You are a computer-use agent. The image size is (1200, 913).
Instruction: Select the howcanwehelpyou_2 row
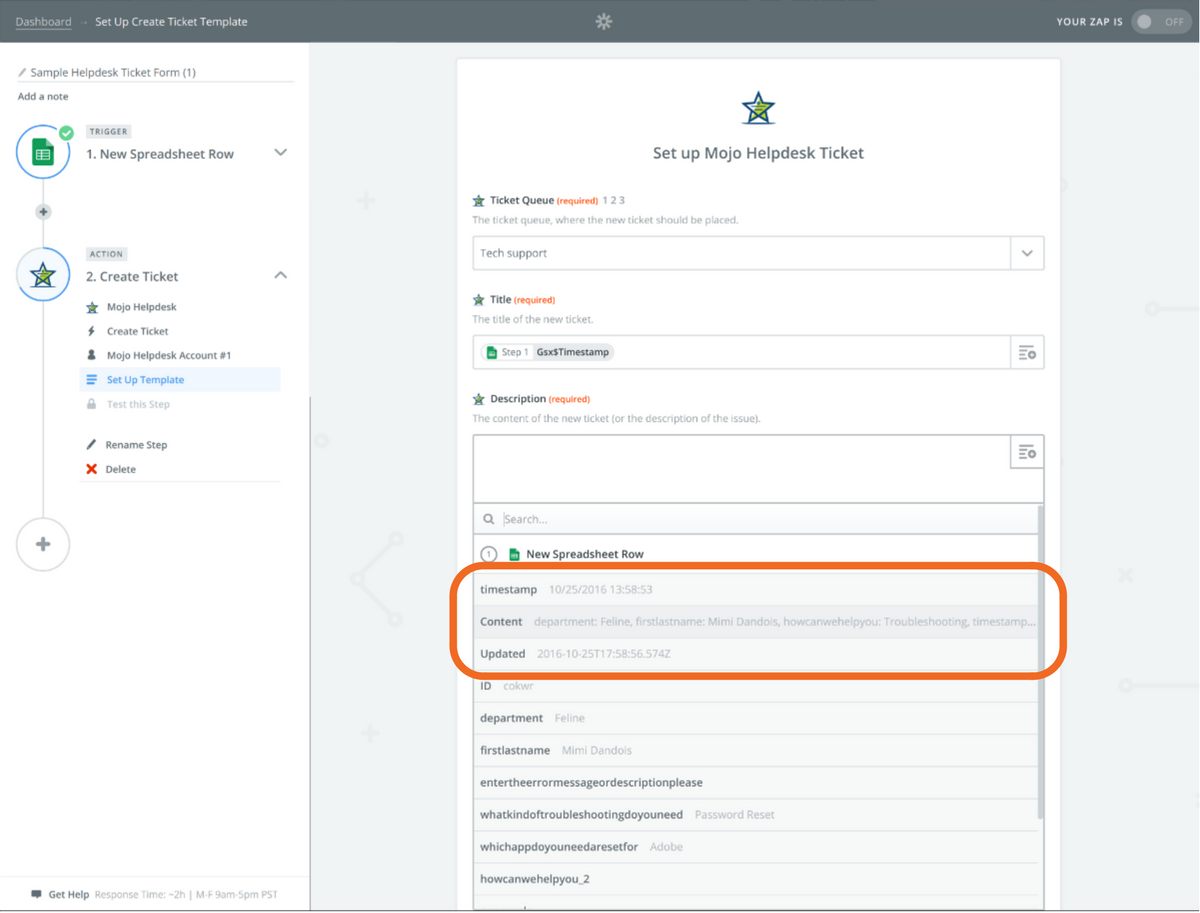[755, 879]
